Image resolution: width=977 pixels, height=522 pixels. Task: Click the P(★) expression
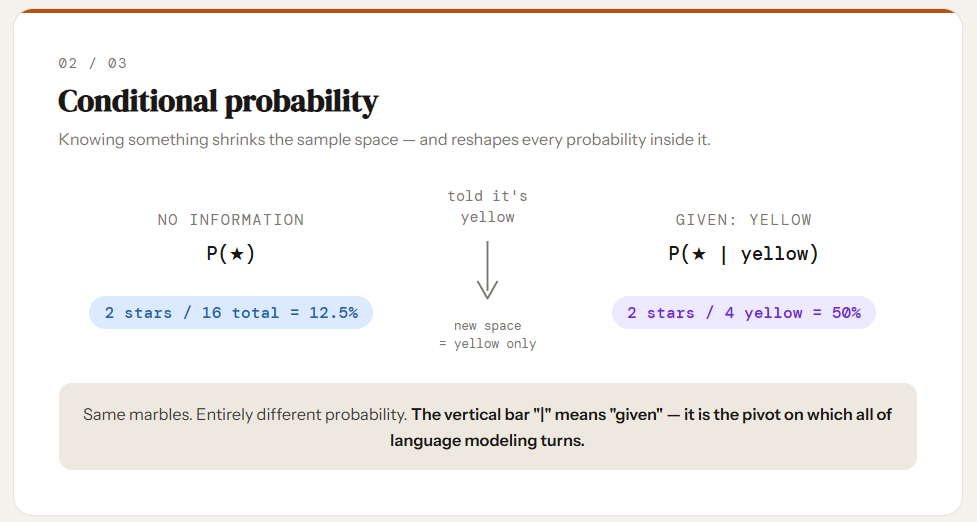pyautogui.click(x=231, y=254)
